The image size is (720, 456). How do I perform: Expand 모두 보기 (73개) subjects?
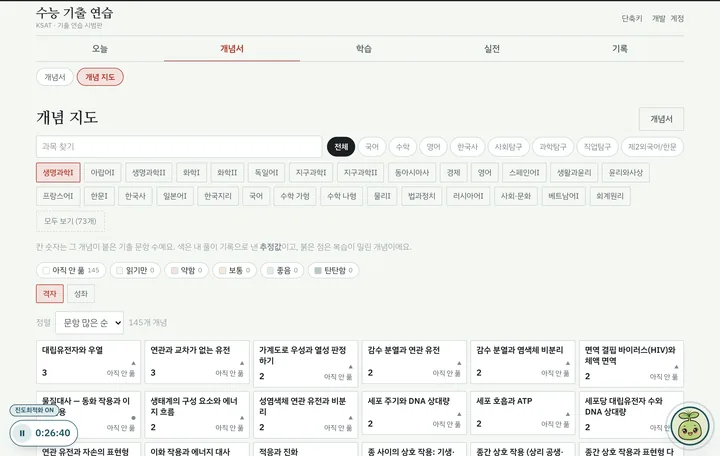[70, 221]
